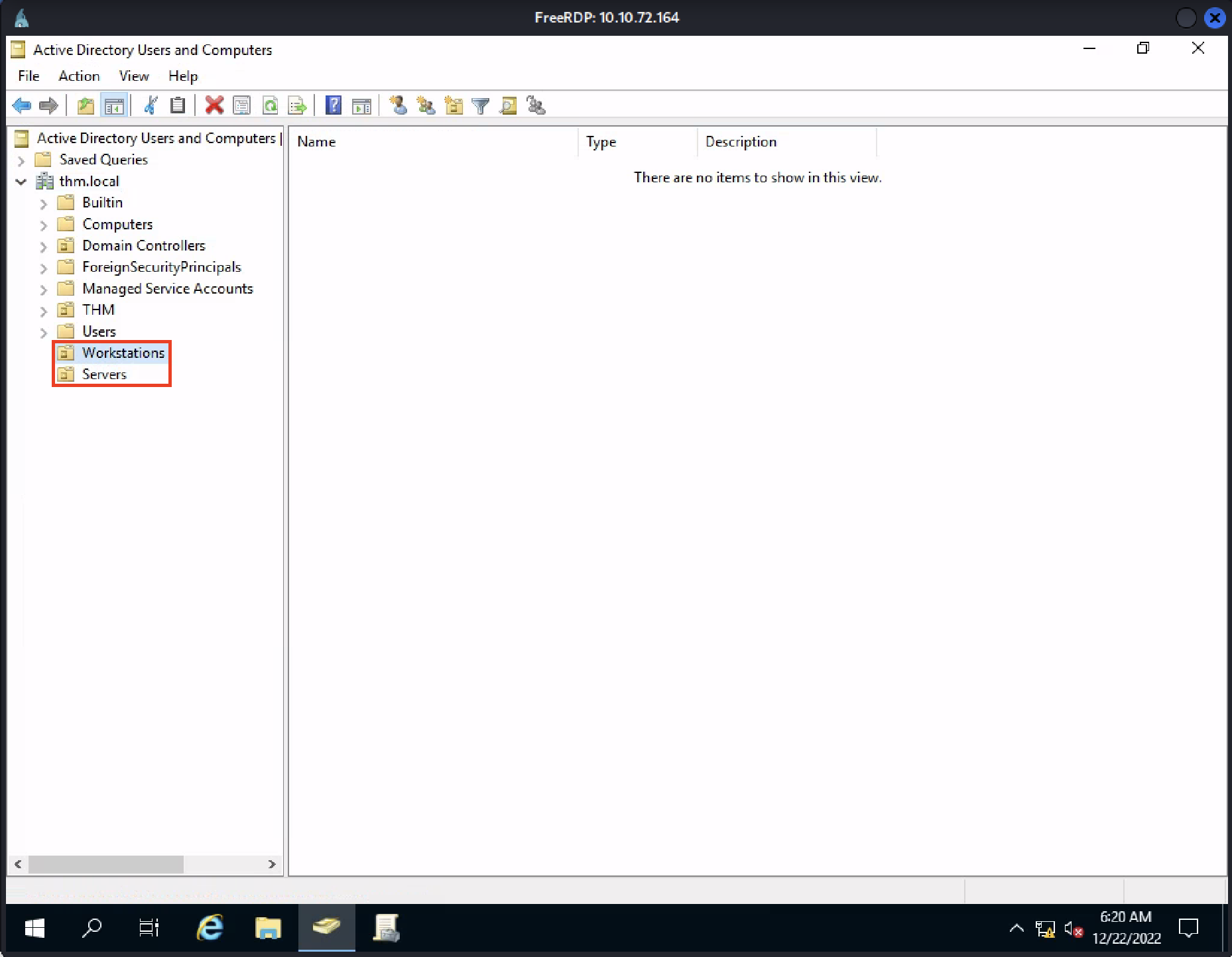
Task: Expand the Saved Queries node
Action: coord(21,160)
